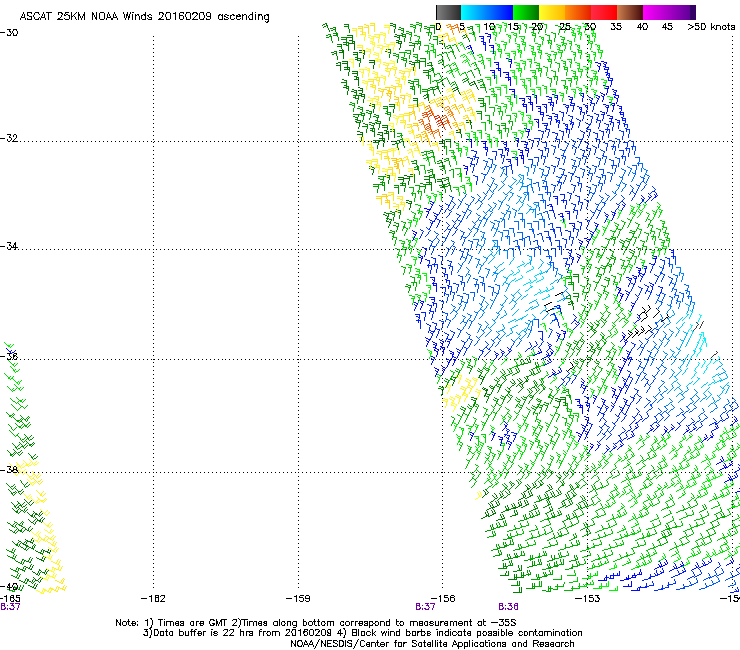Screen dimensions: 740x650
Task: Click the purple '8:38' swath time label
Action: pos(508,607)
